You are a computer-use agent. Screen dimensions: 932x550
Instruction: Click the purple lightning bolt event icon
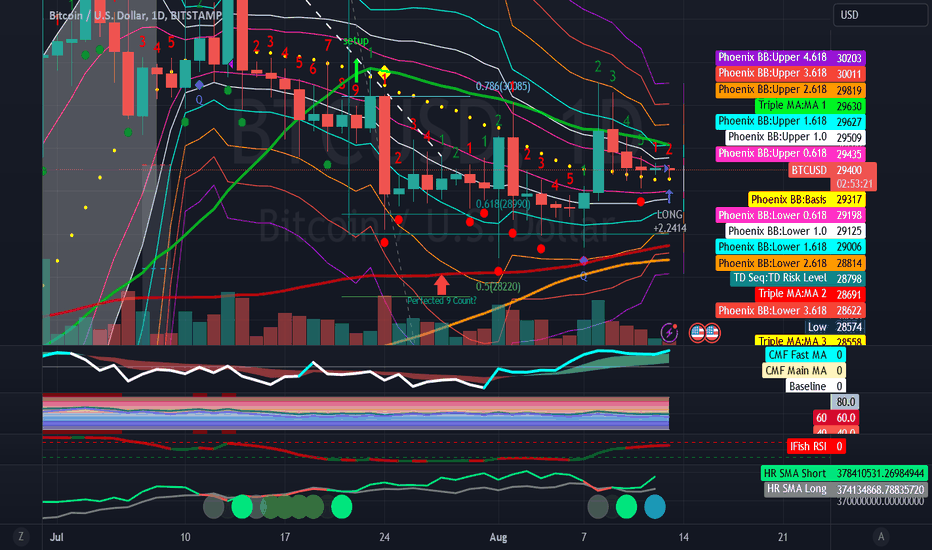click(669, 332)
